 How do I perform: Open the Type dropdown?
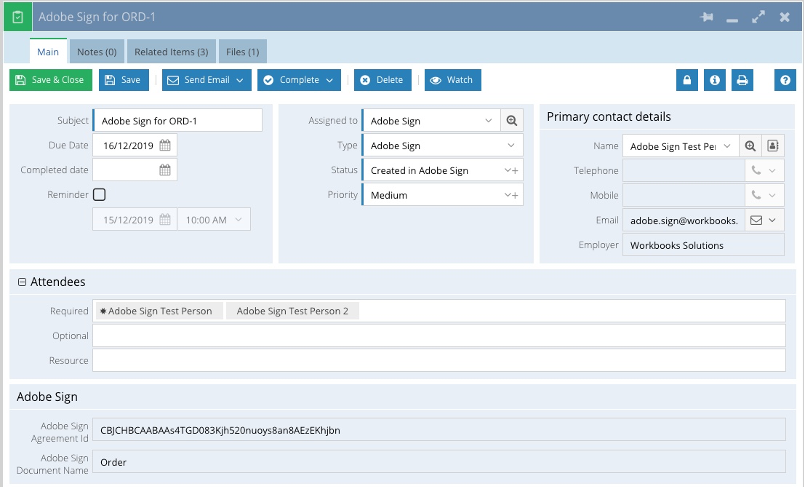click(511, 146)
